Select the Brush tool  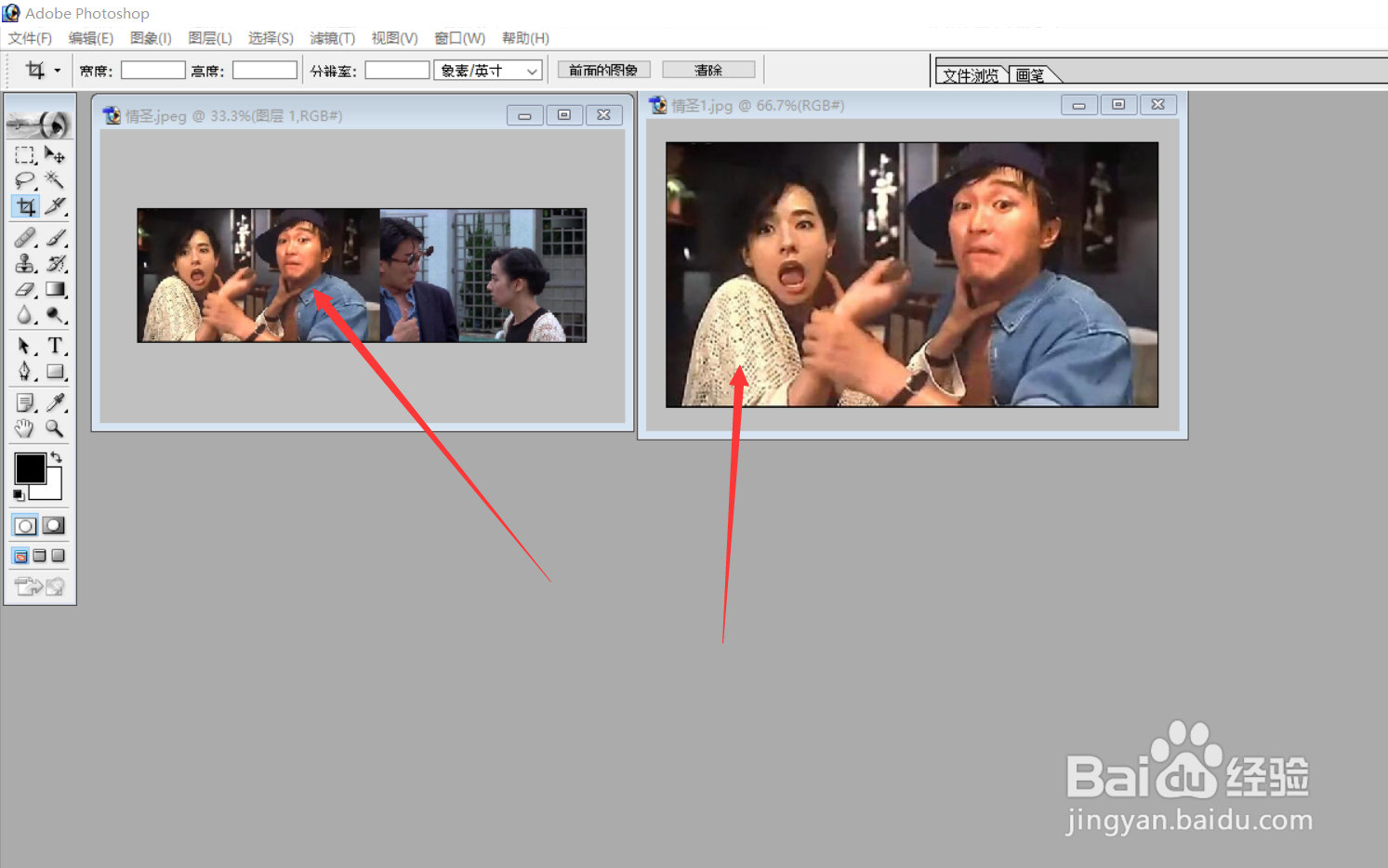click(55, 238)
